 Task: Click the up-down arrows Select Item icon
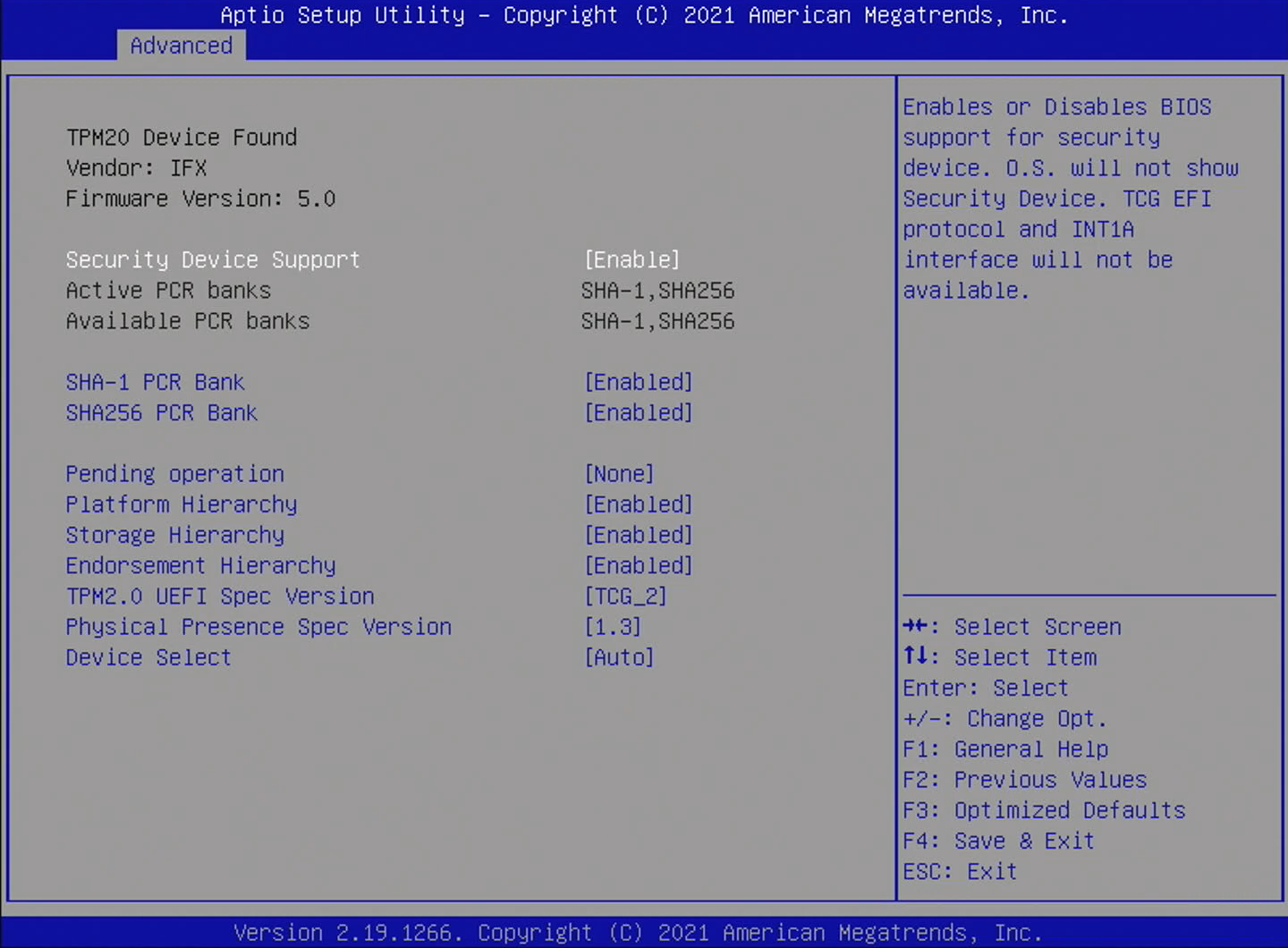915,656
